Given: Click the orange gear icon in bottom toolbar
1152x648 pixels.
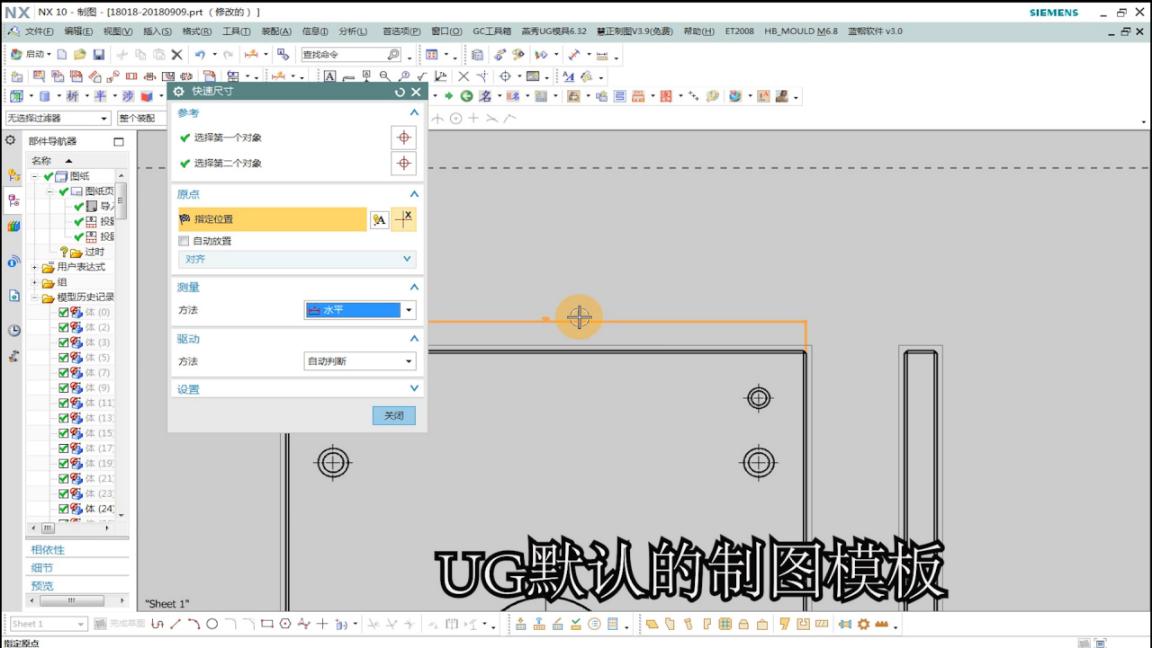Looking at the screenshot, I should pos(863,624).
